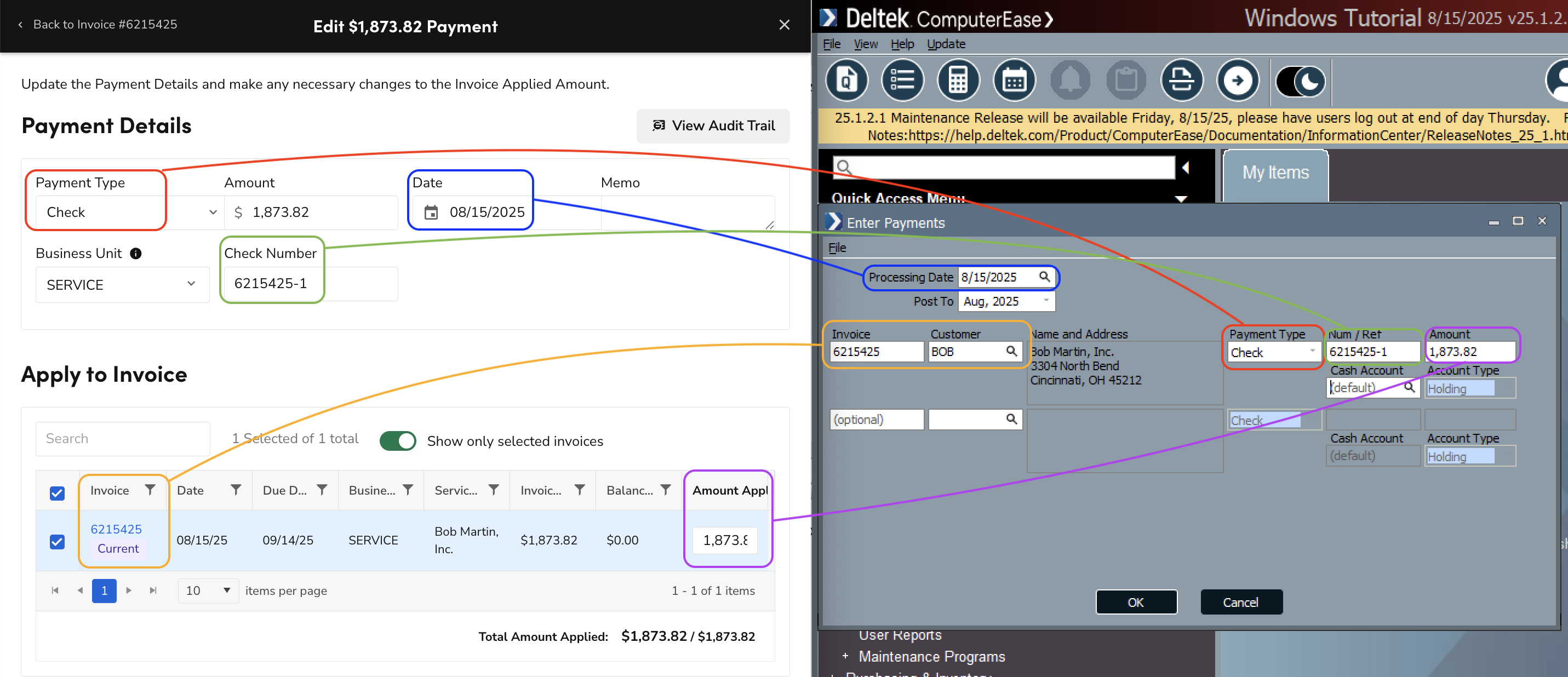Click the Invoice amount column filter icon
This screenshot has width=1568, height=677.
580,490
